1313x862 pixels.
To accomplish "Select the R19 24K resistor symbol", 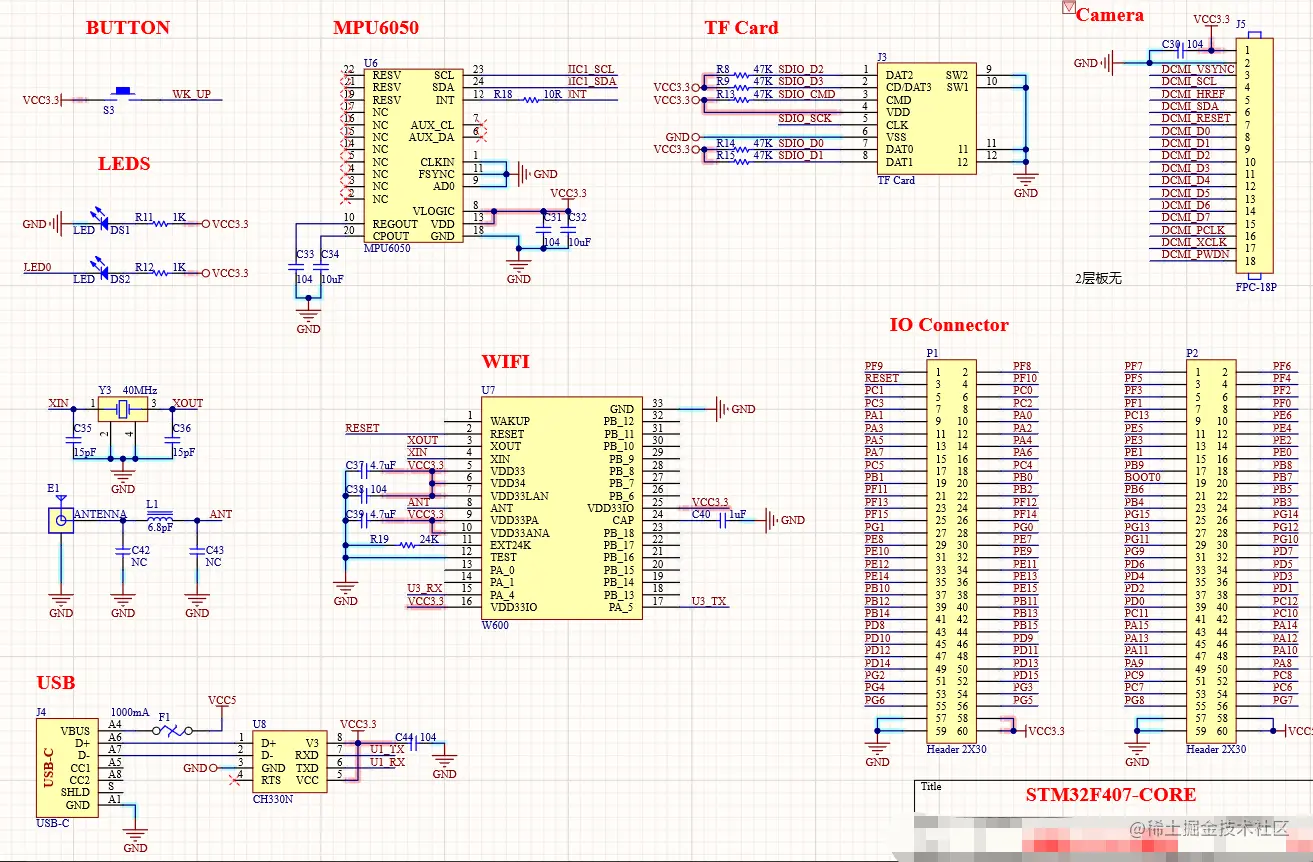I will click(407, 545).
